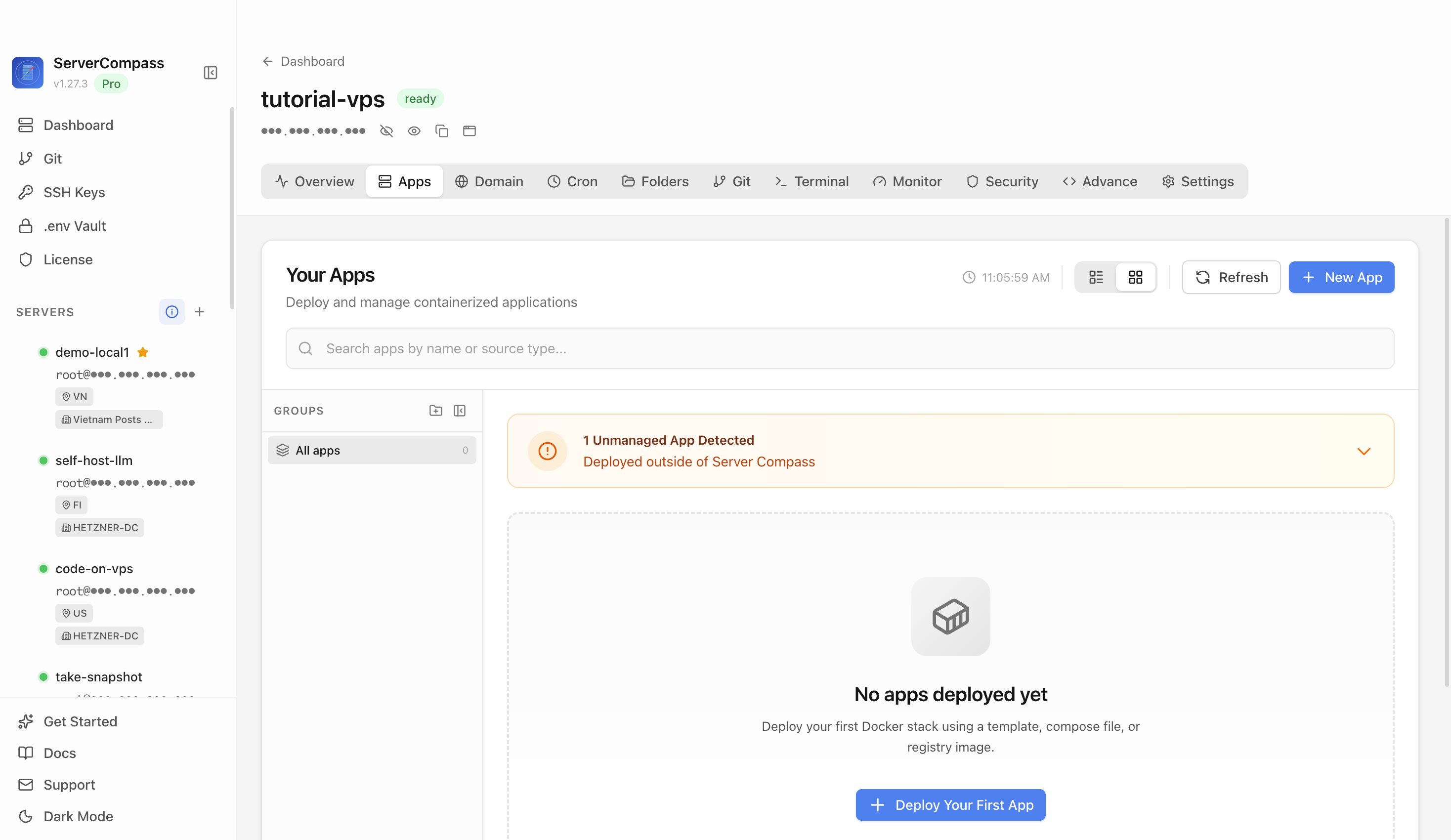Select the take-snapshot server
This screenshot has width=1451, height=840.
coord(98,677)
